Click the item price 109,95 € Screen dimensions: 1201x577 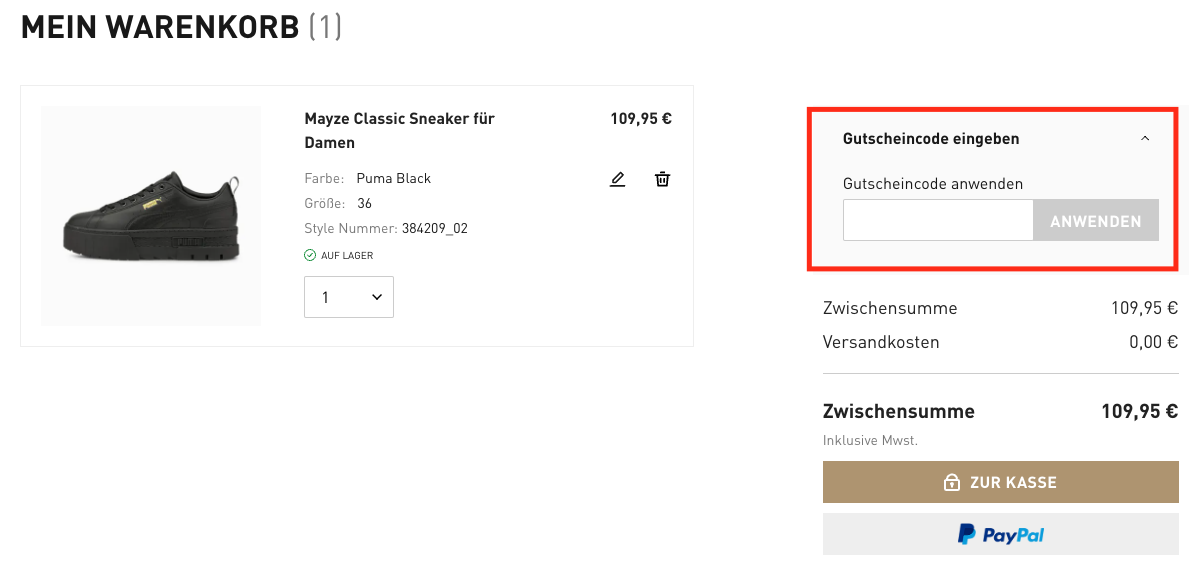(x=641, y=118)
